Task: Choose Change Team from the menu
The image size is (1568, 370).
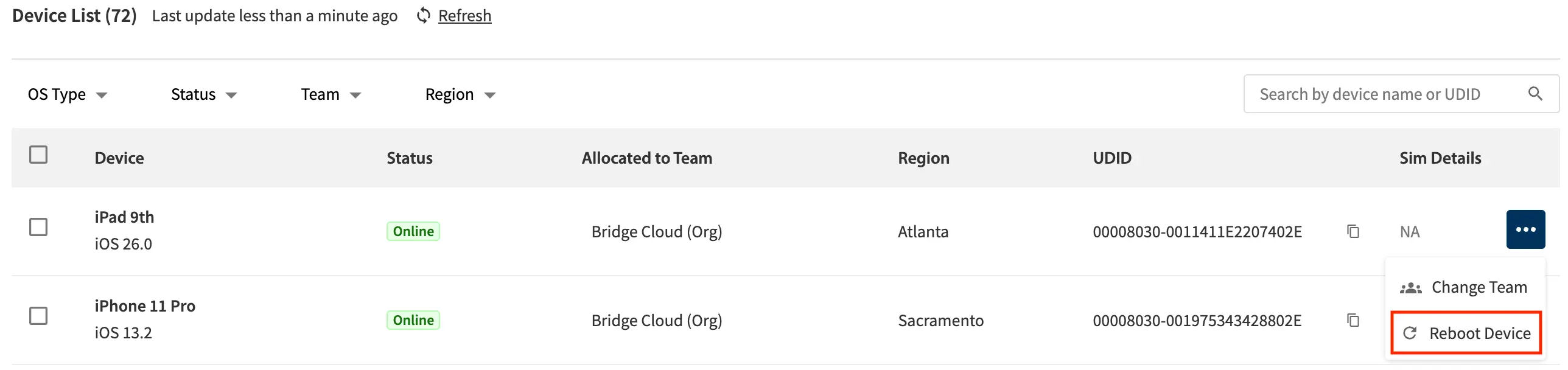Action: [x=1478, y=287]
